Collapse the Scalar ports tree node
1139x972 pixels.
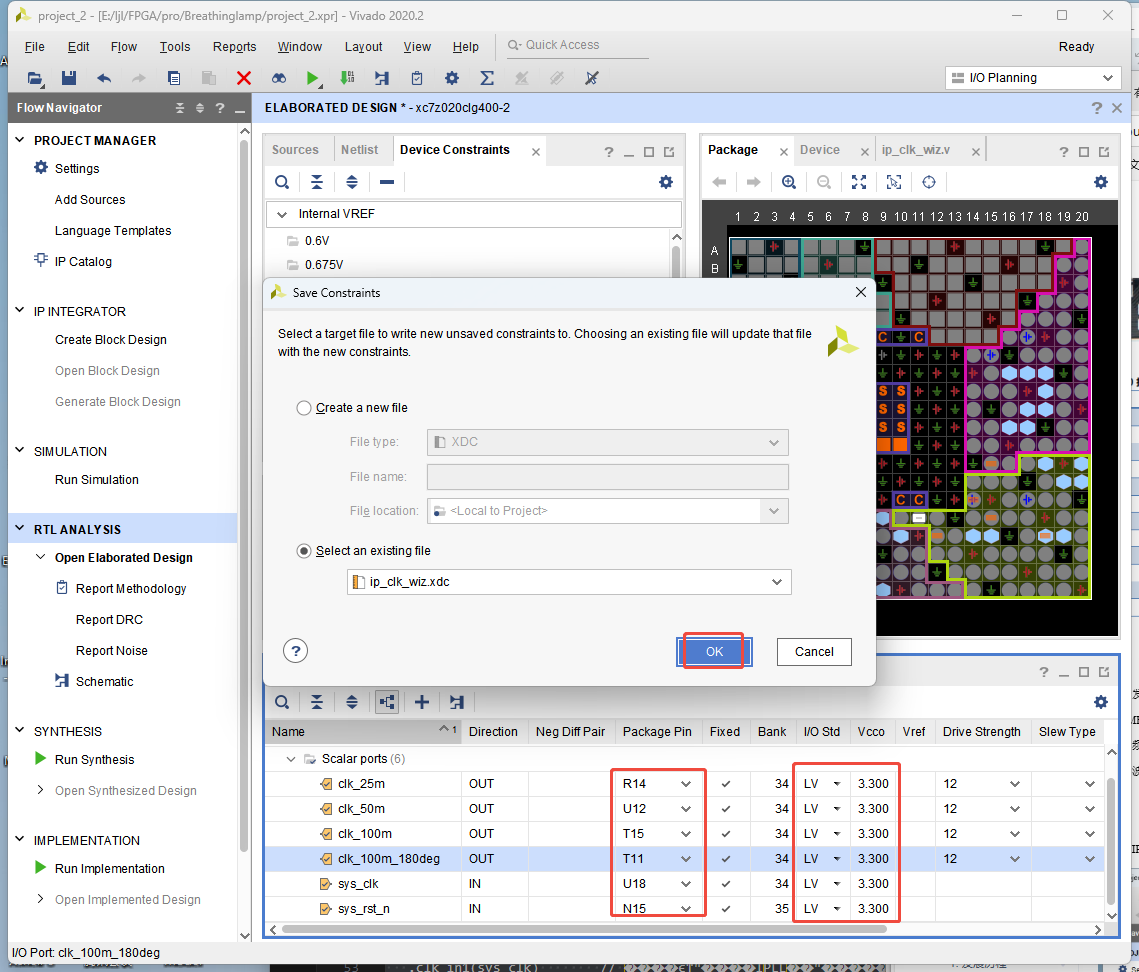[x=291, y=758]
